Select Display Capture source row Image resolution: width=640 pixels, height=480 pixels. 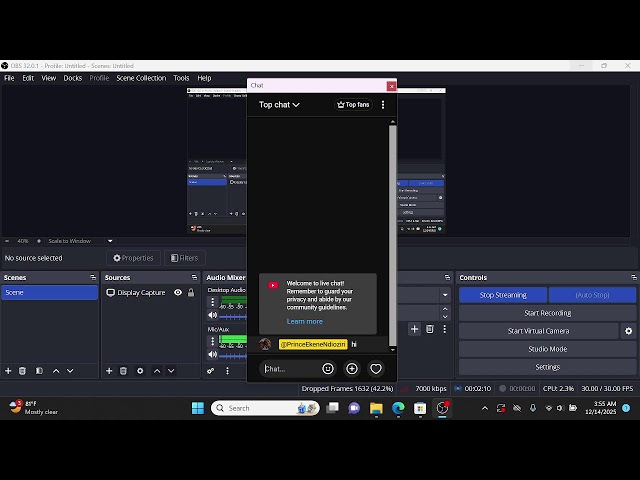point(150,292)
